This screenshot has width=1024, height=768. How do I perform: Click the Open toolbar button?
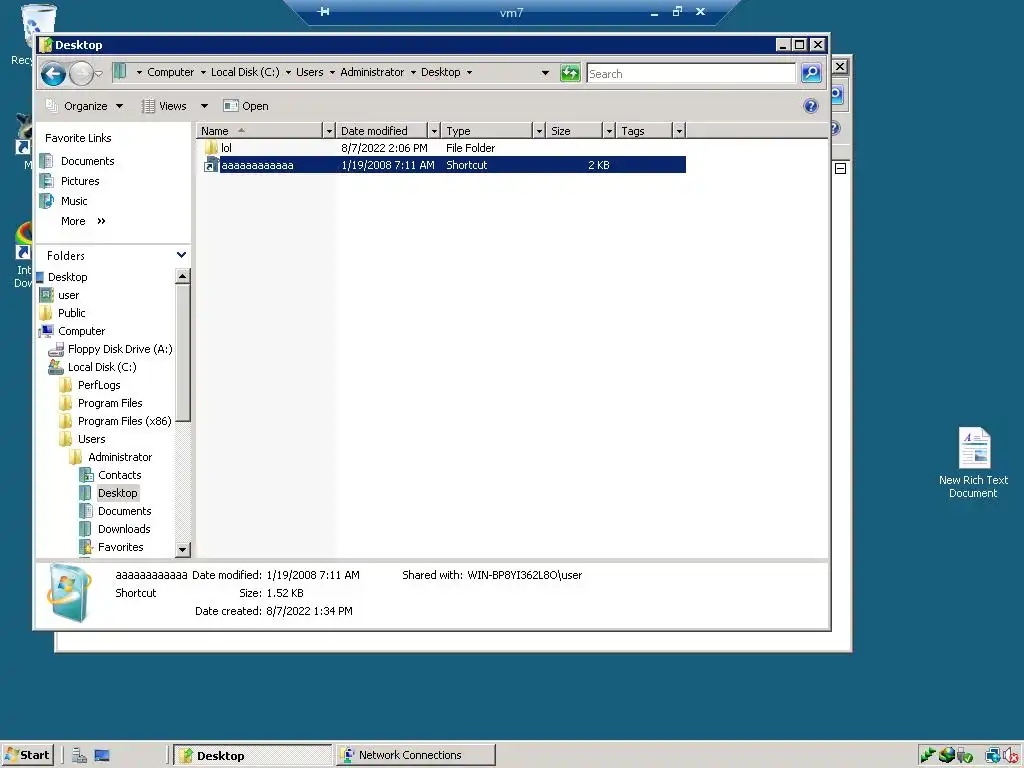[x=246, y=106]
